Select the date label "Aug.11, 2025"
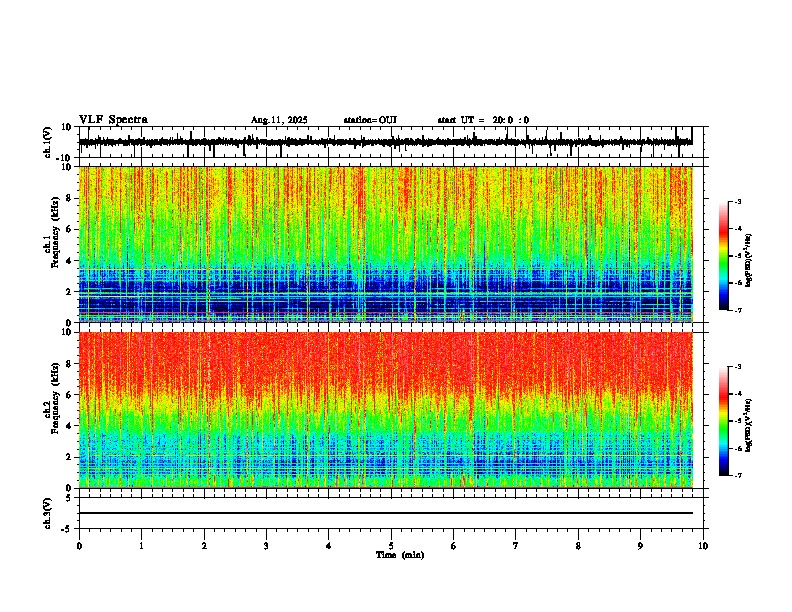This screenshot has width=792, height=612. click(279, 120)
